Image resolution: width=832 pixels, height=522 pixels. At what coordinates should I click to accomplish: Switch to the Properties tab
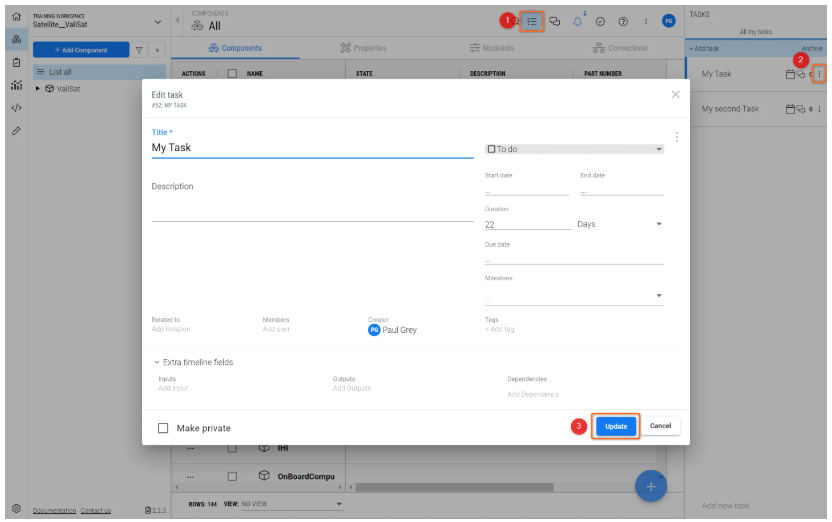[363, 48]
